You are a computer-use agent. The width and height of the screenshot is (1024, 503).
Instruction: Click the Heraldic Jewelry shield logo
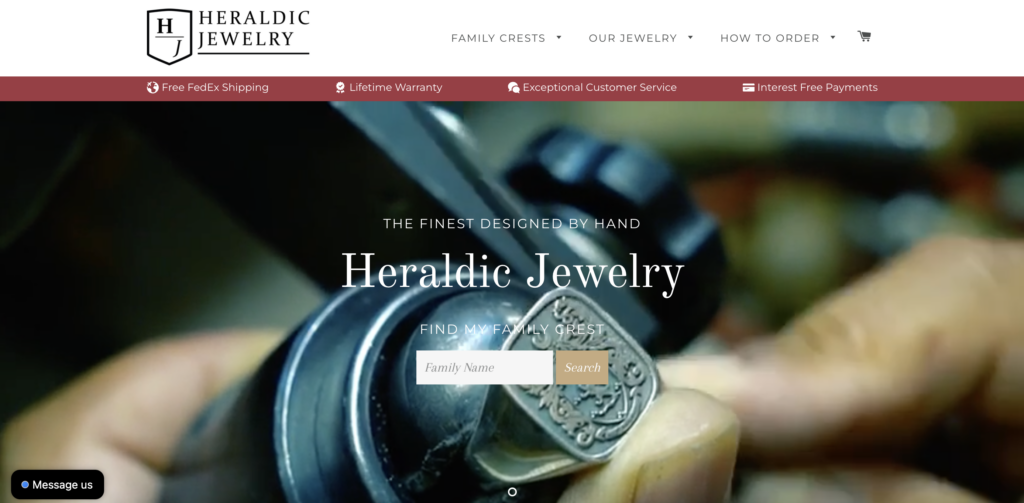point(169,37)
